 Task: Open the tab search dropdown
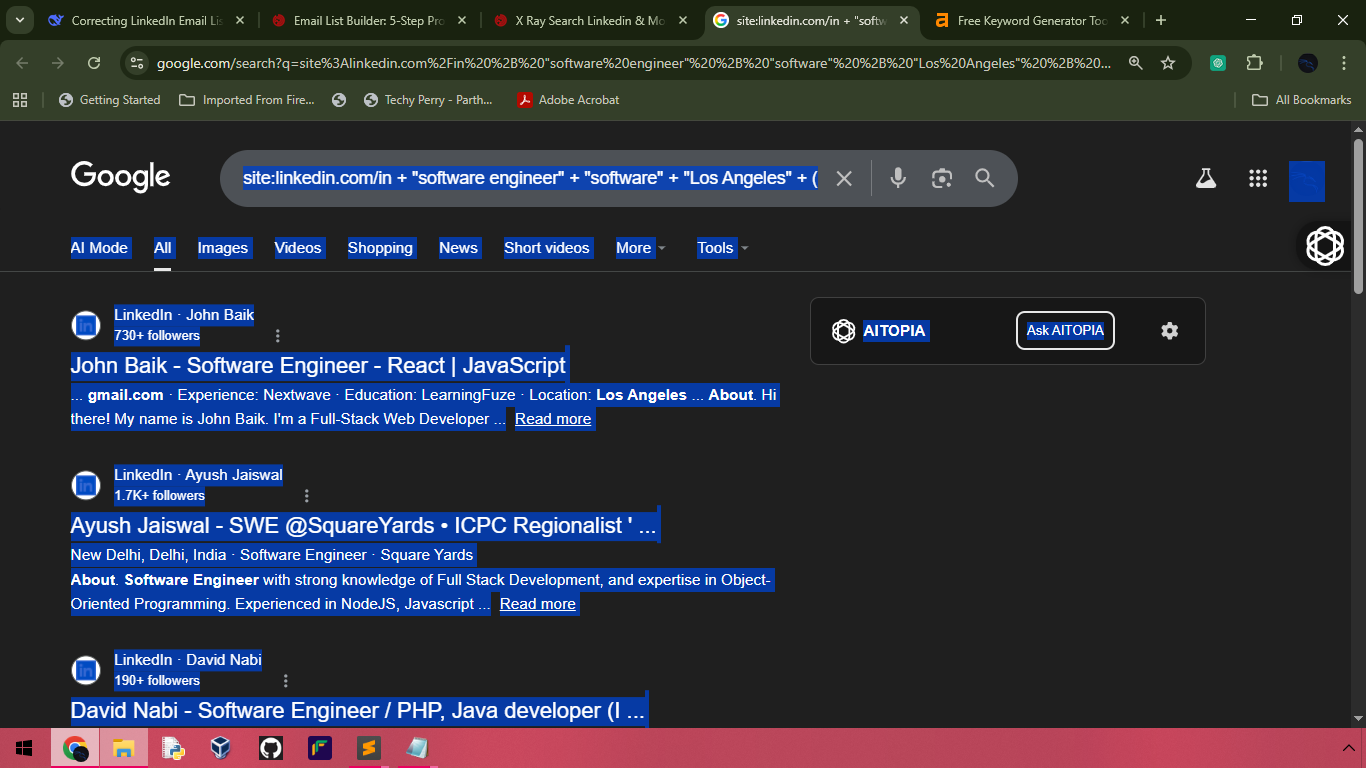click(19, 20)
